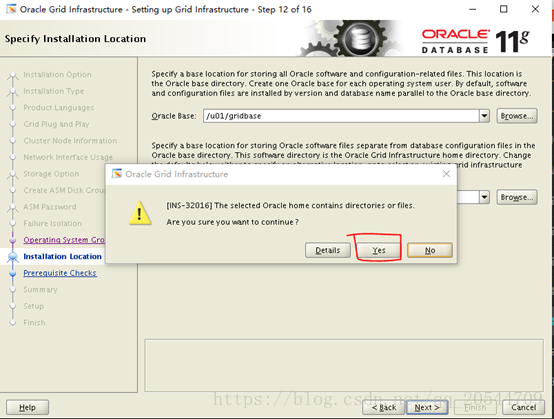
Task: Click the Installation Location step marker icon
Action: [13, 256]
